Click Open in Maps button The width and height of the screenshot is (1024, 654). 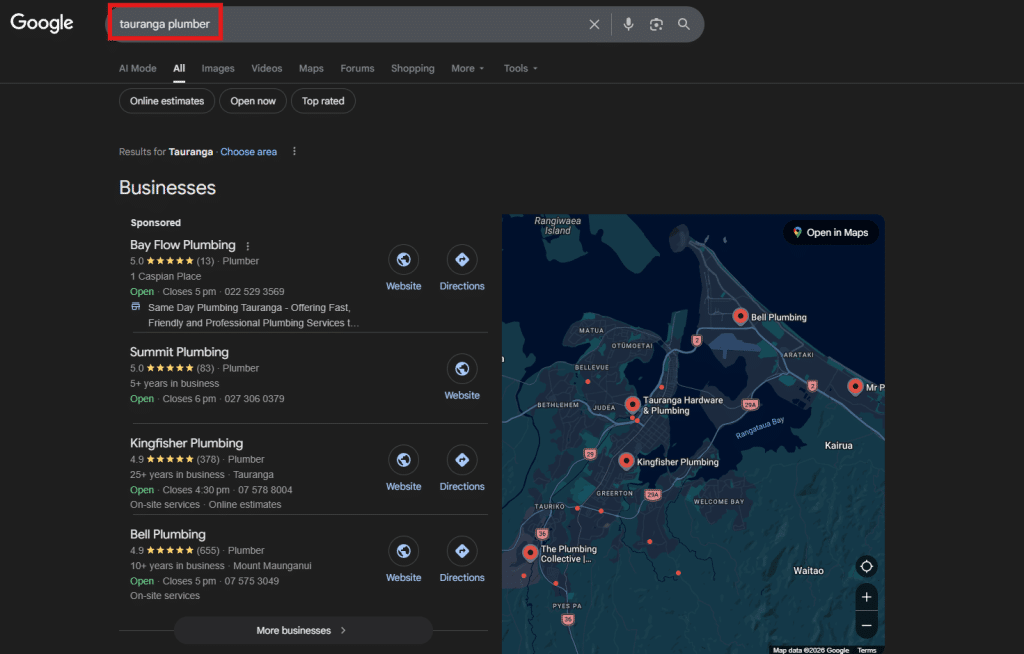pyautogui.click(x=831, y=233)
